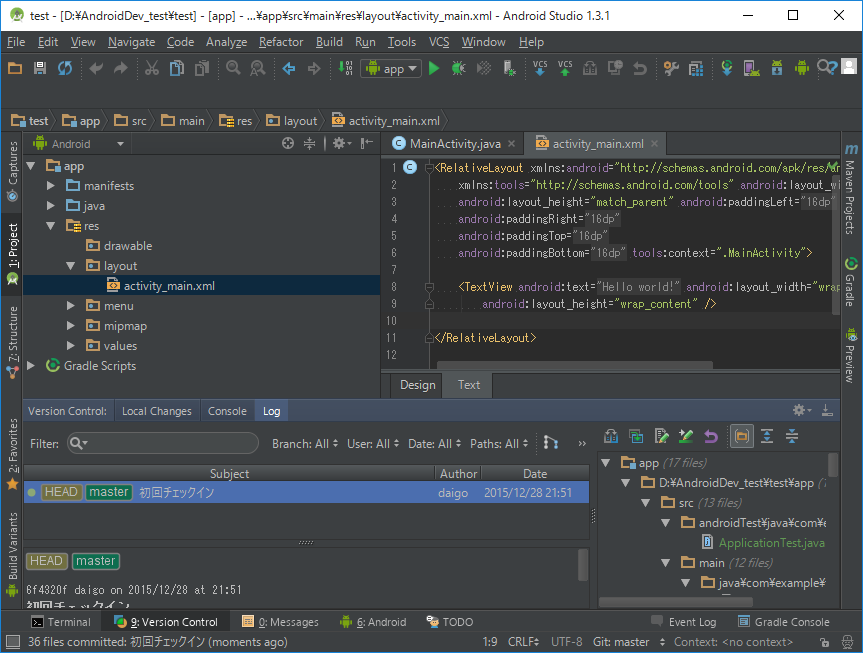
Task: Toggle the Captures side tool window
Action: (12, 171)
